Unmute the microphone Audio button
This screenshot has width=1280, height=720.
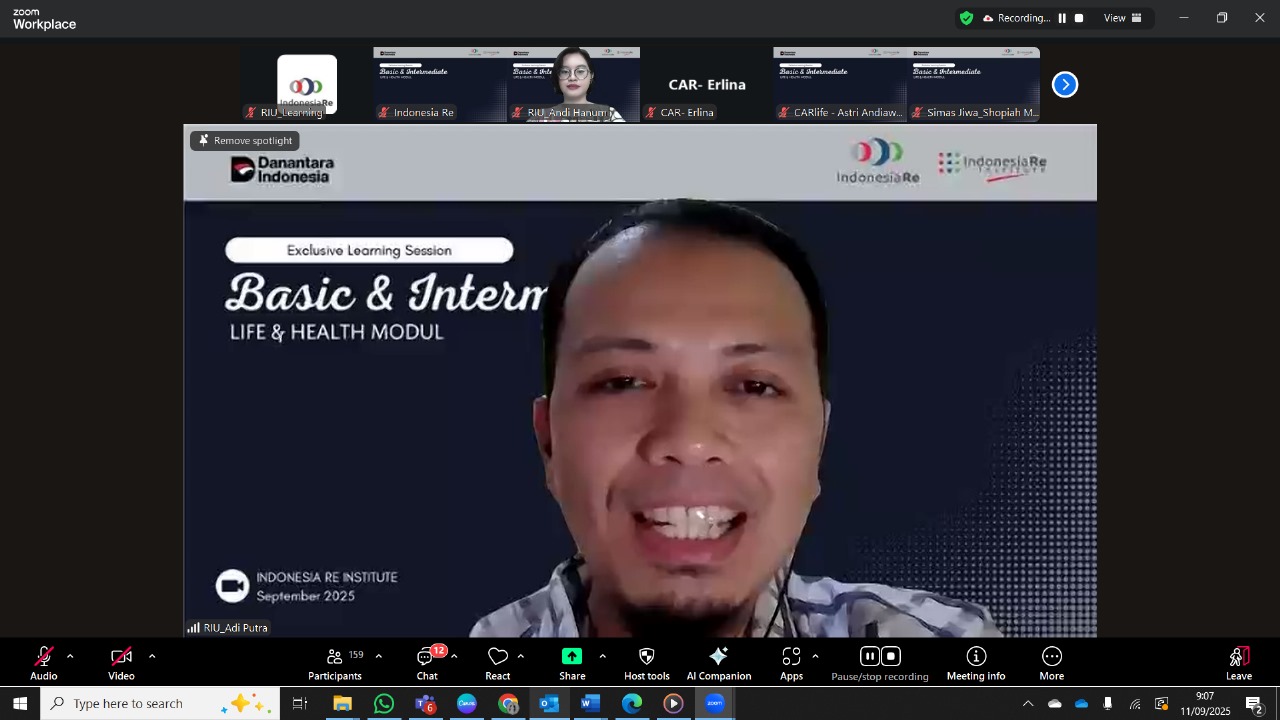point(44,657)
